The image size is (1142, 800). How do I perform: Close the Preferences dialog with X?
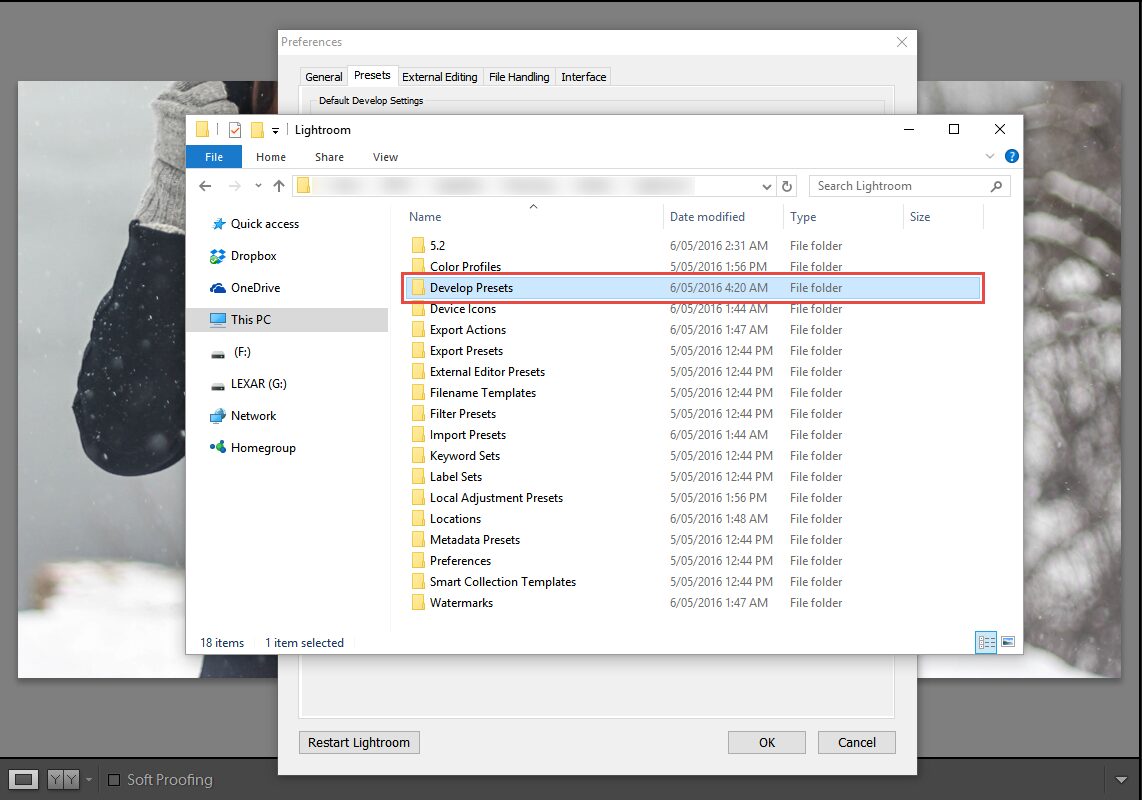902,42
